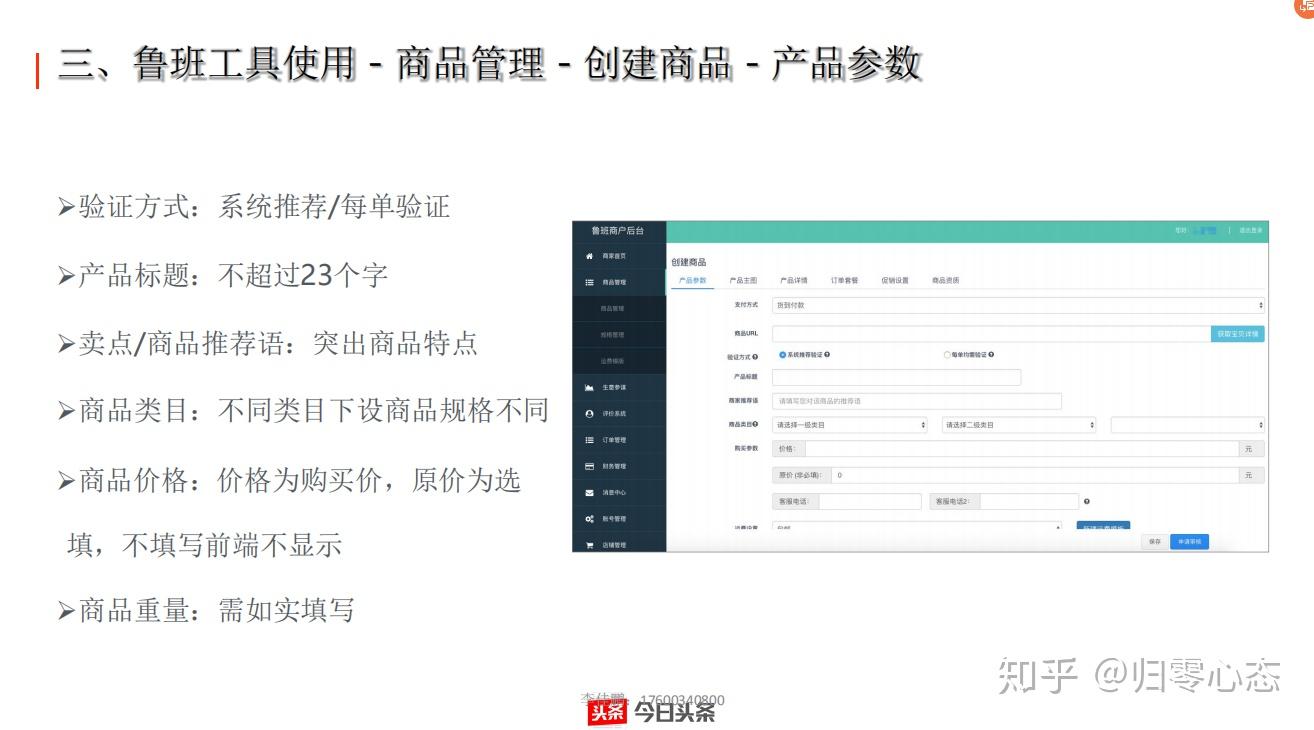Click help icon after 系统推荐验证 option
Screen dimensions: 1314x730
[827, 354]
